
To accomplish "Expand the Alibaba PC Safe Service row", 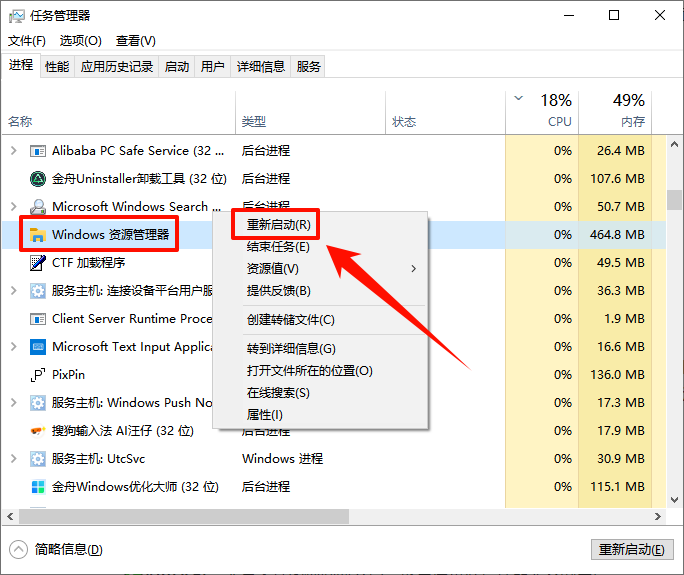I will pos(14,151).
